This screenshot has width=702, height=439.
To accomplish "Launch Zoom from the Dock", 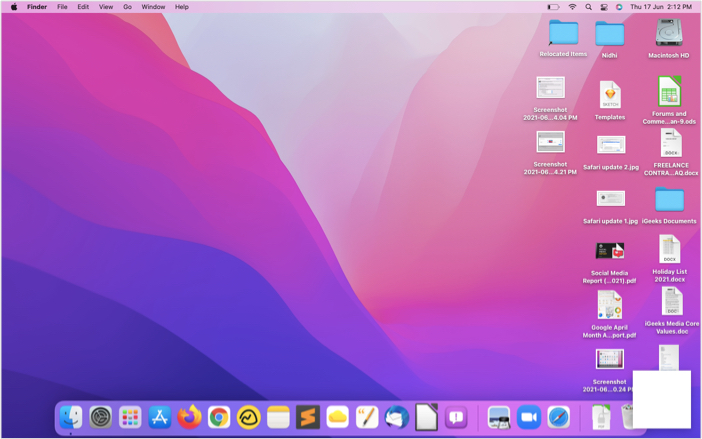I will (529, 417).
